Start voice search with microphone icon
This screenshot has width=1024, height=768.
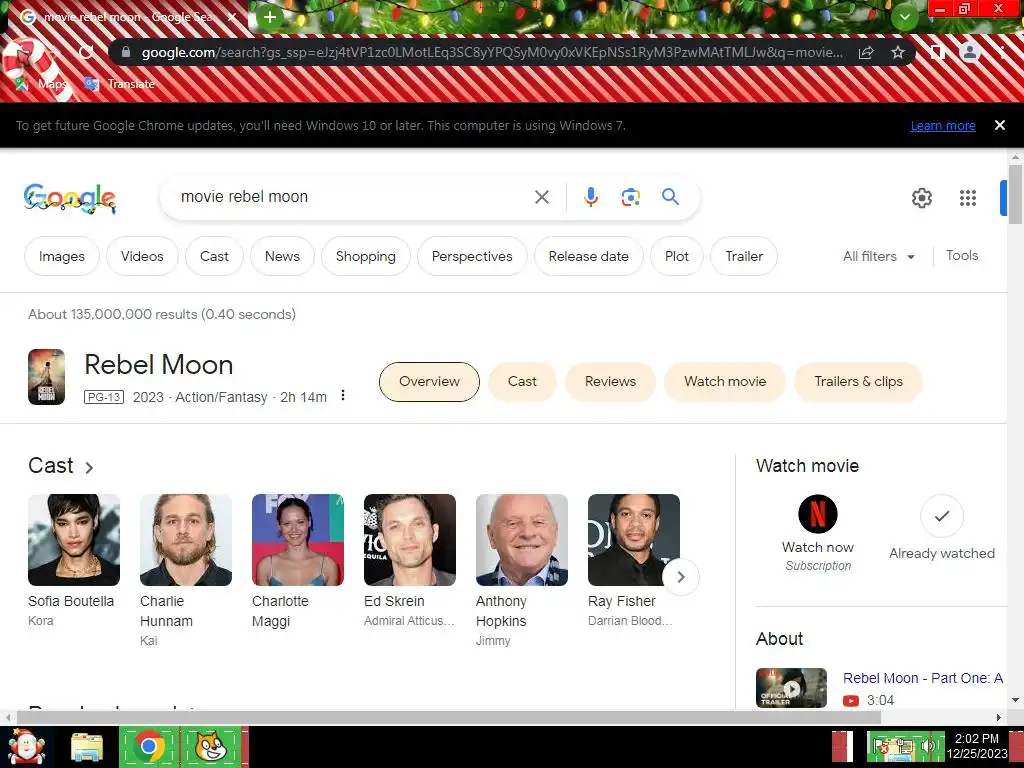pos(591,197)
